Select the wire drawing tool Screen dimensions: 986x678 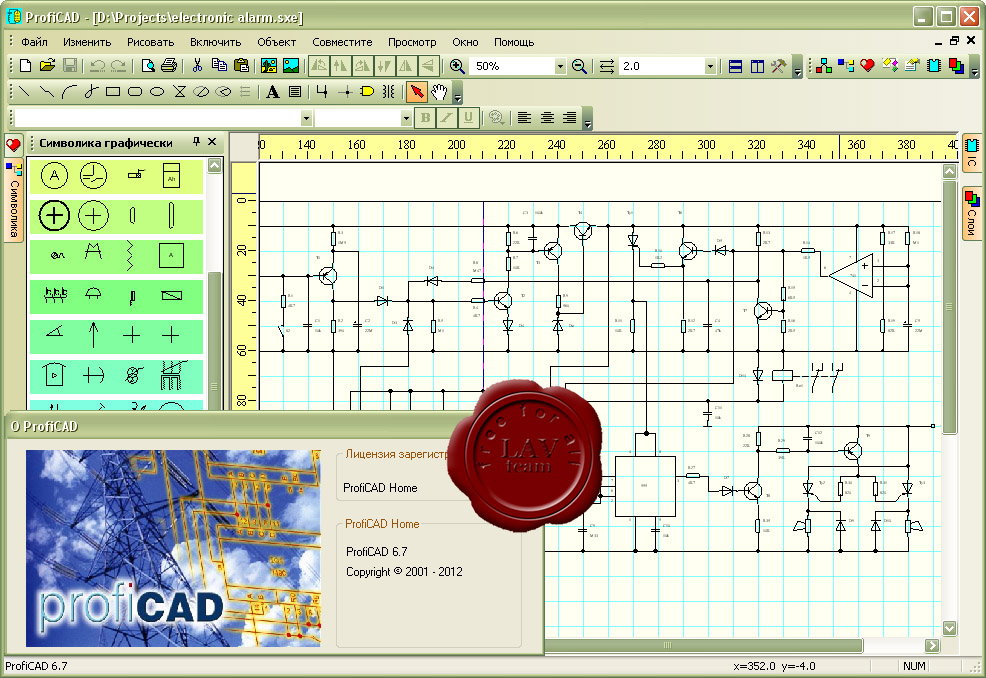click(x=322, y=92)
